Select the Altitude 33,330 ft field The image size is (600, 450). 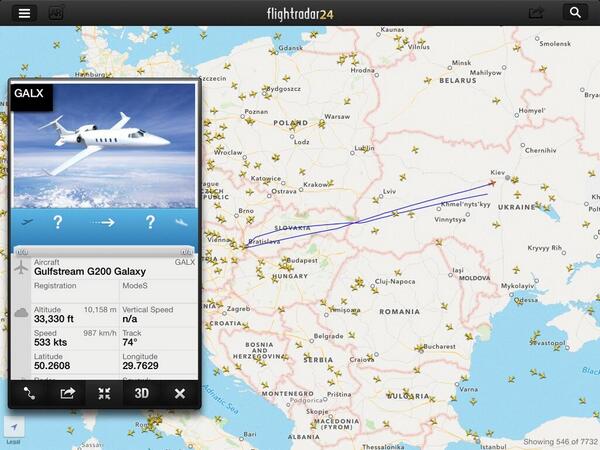coord(75,315)
